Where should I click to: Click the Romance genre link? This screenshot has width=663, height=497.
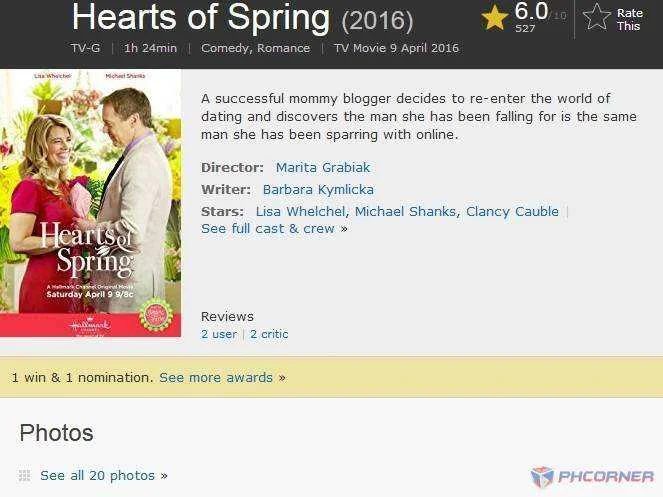(x=283, y=48)
